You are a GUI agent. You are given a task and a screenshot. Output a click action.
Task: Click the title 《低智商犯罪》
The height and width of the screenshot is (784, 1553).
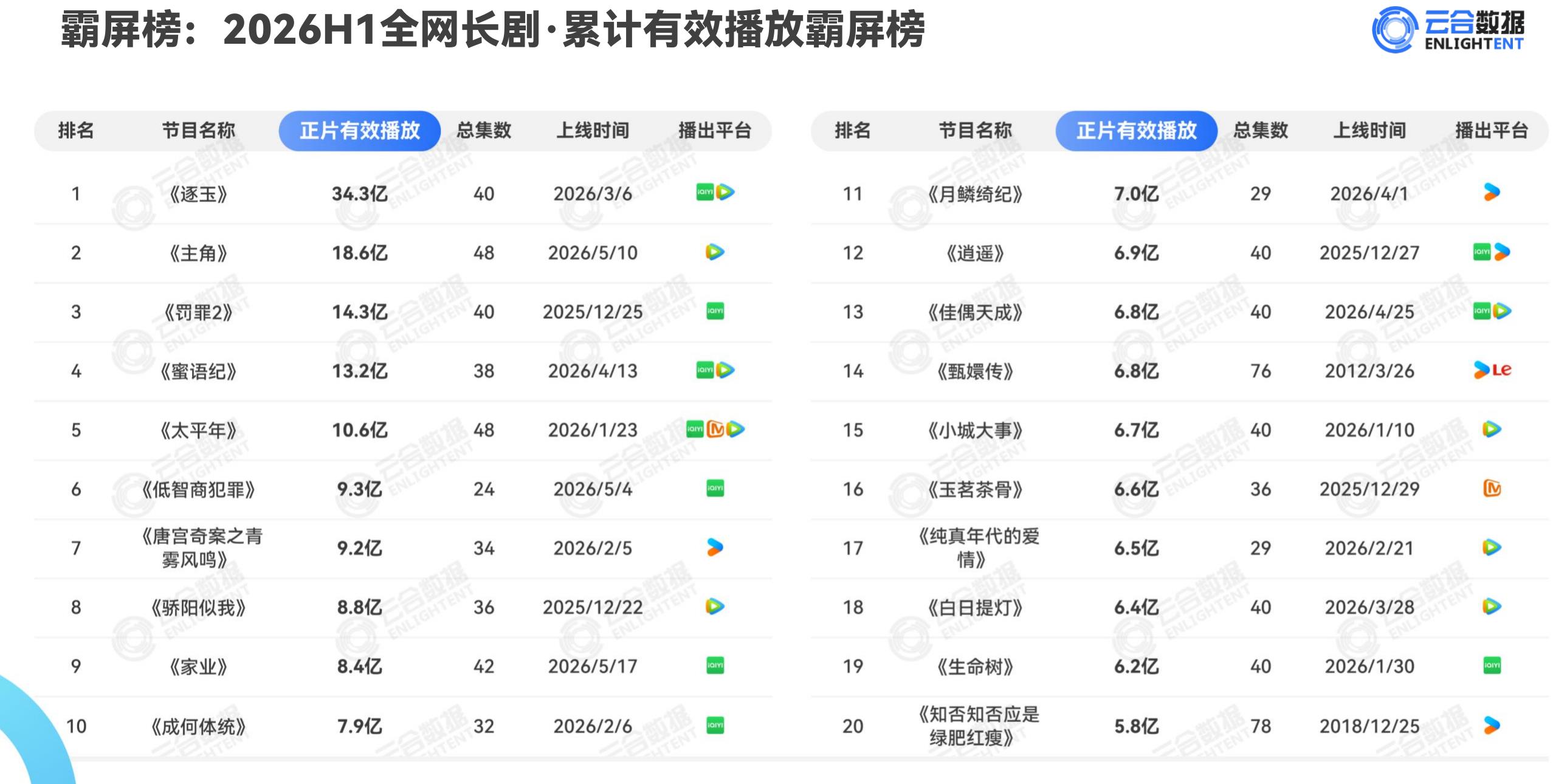[198, 489]
